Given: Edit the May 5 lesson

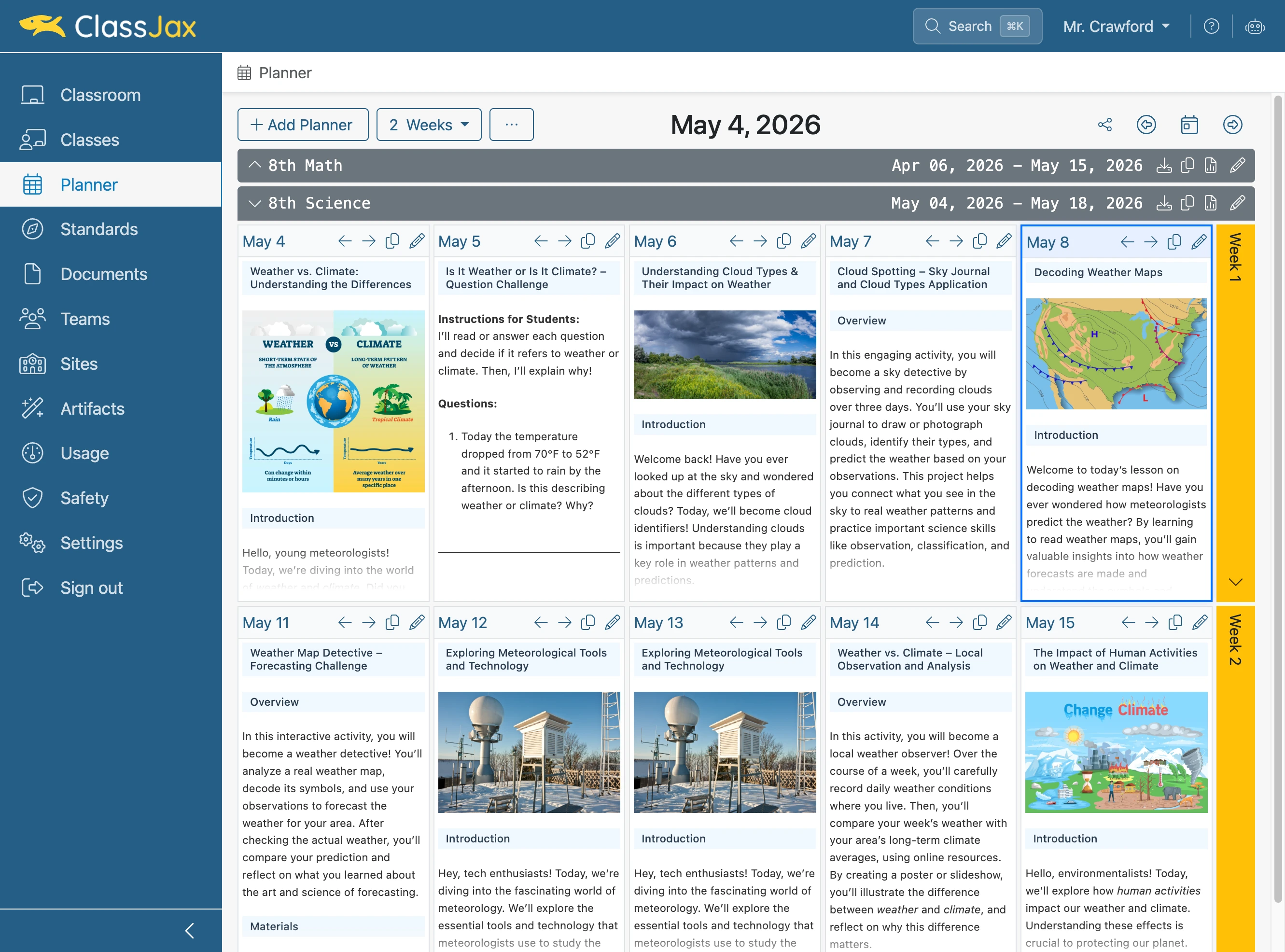Looking at the screenshot, I should pos(613,241).
